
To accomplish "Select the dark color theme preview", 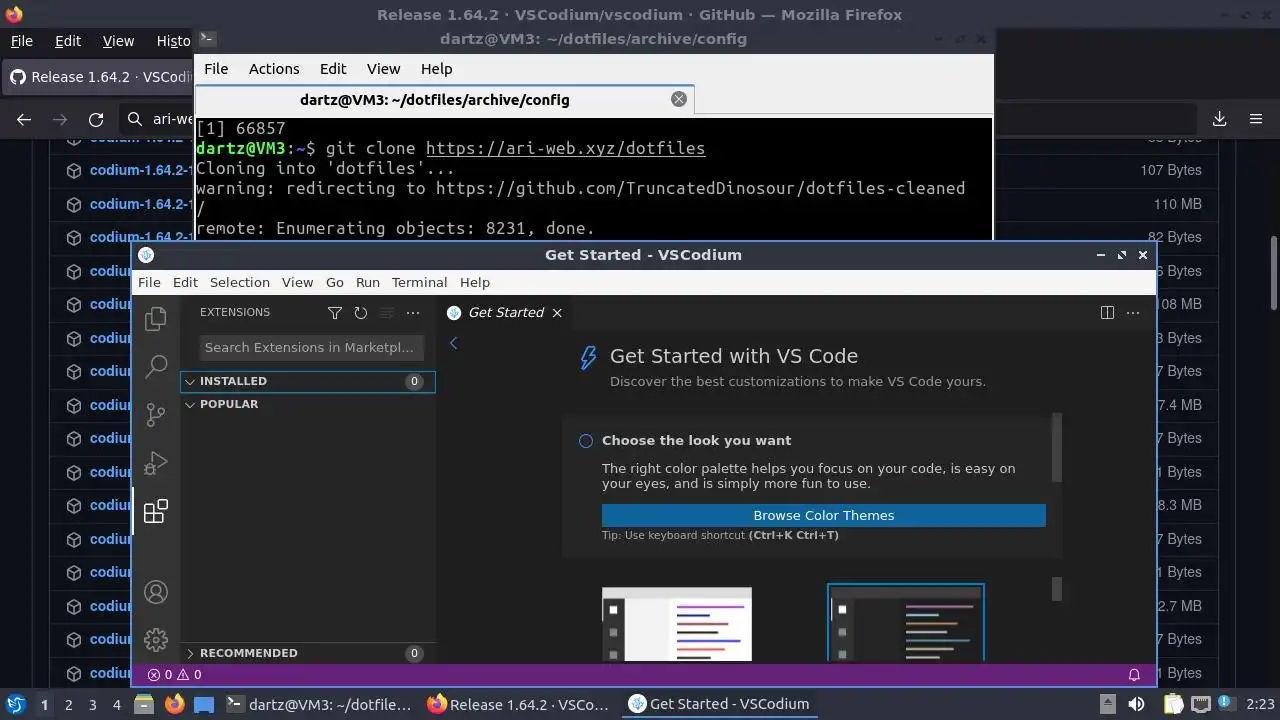I will click(x=906, y=623).
